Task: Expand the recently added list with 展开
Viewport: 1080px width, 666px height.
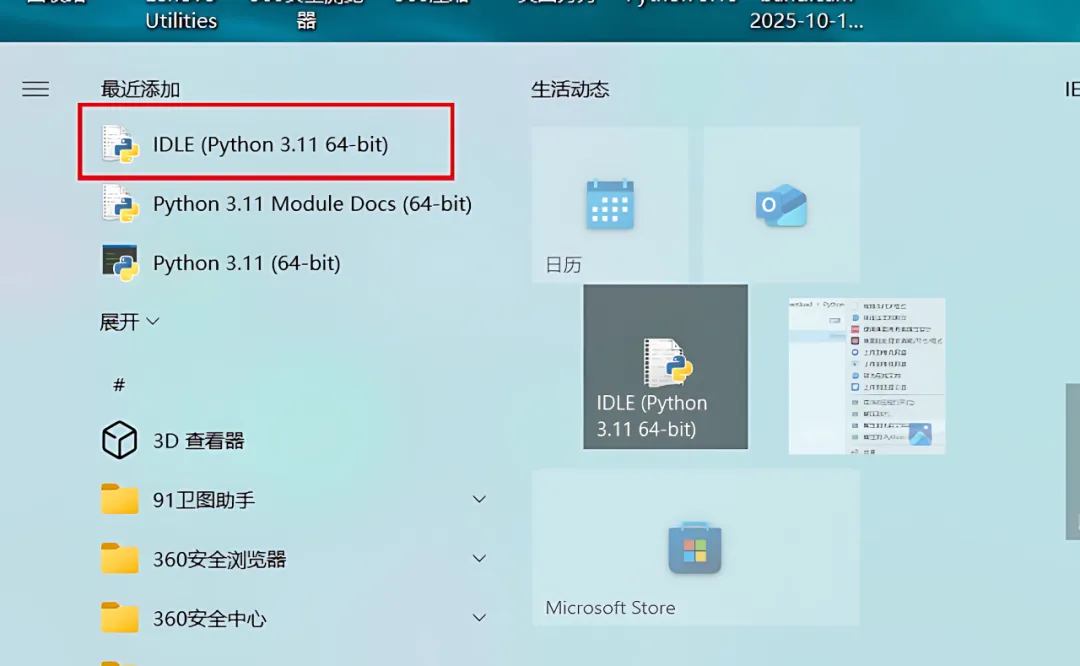Action: tap(129, 322)
